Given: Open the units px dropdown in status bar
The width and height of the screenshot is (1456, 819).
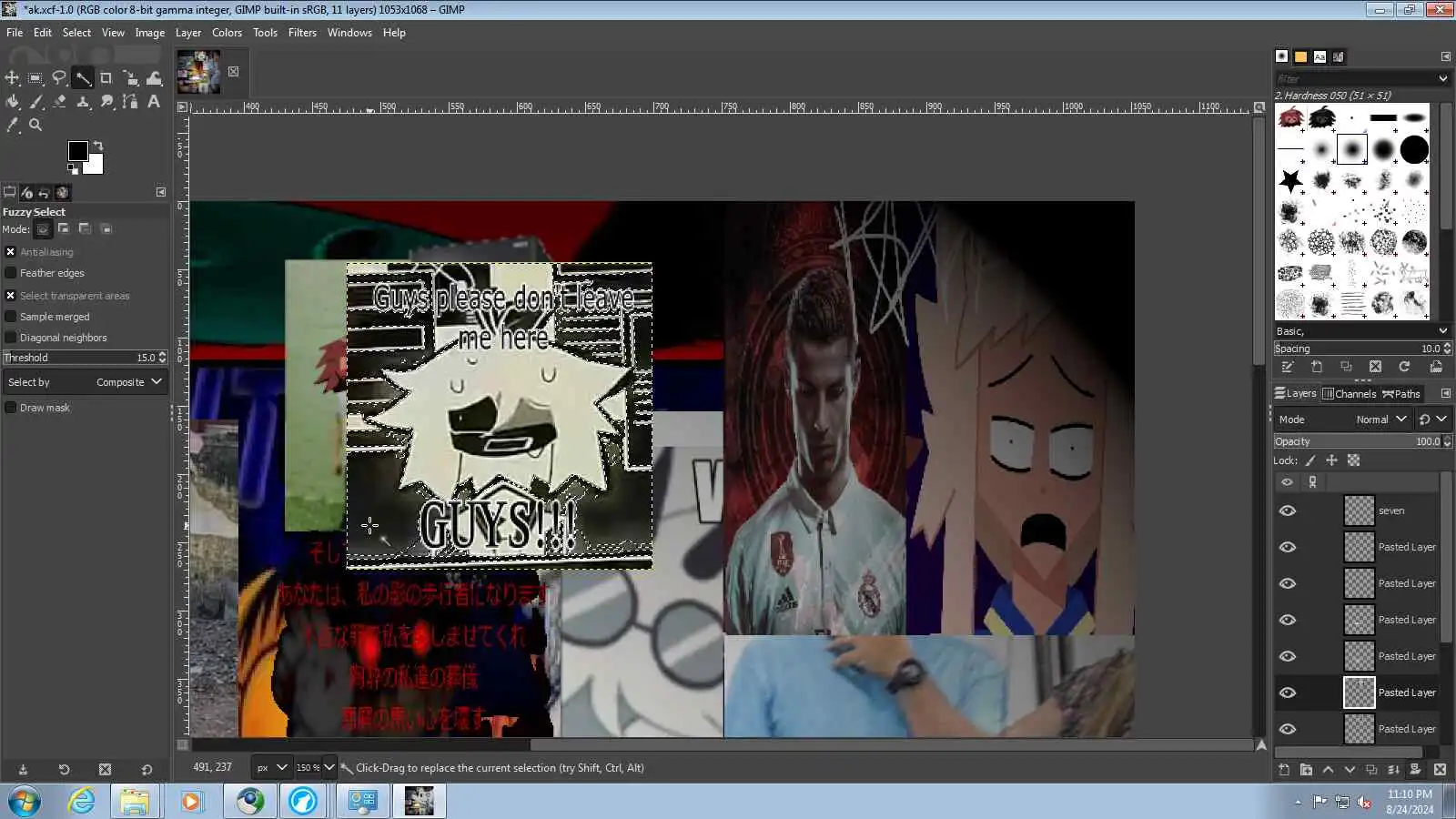Looking at the screenshot, I should [x=271, y=768].
